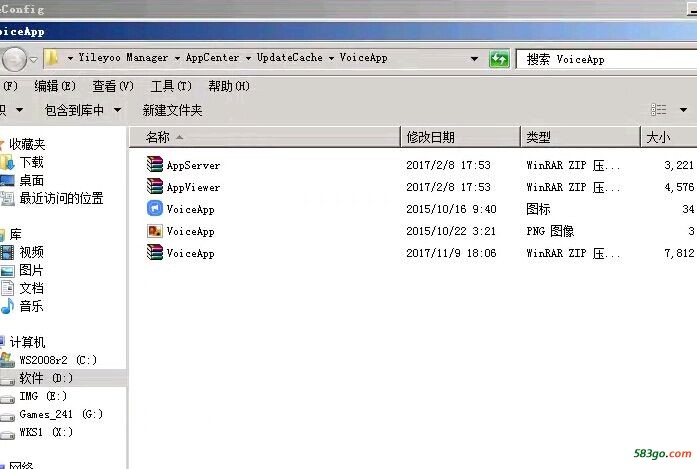Screen dimensions: 697x469
Task: Click the 搜索 VoiceApp search field
Action: click(606, 59)
